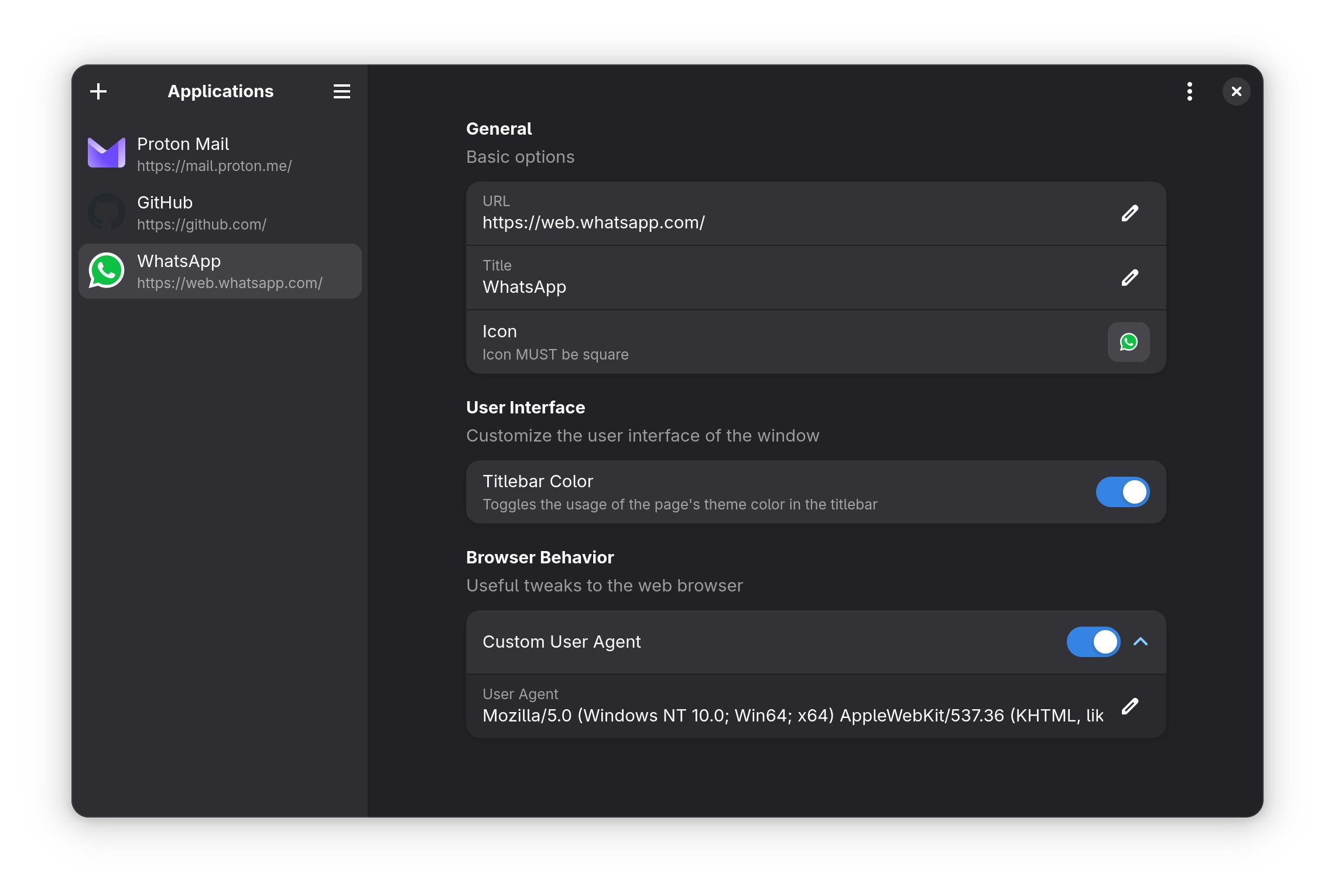Select the WhatsApp entry in Applications list
The height and width of the screenshot is (896, 1335).
(220, 271)
